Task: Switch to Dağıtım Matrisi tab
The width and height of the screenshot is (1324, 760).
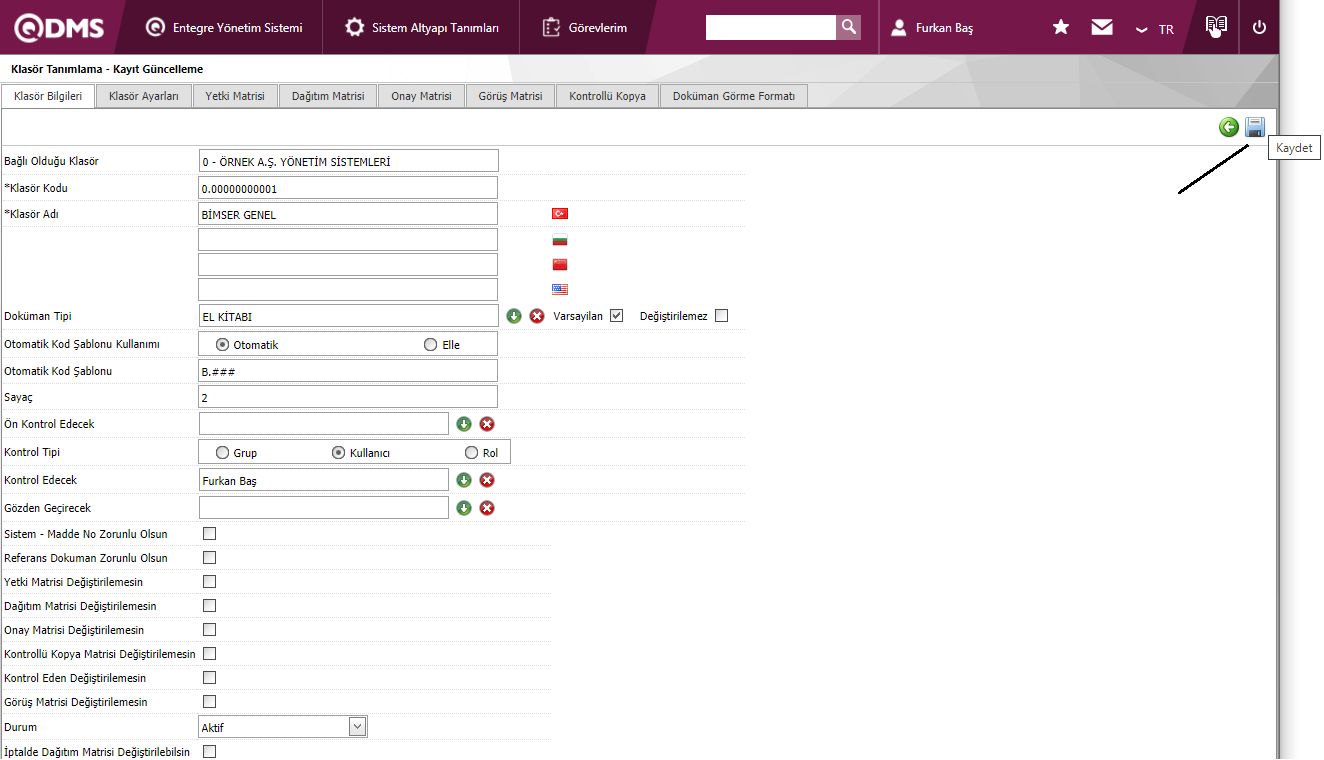Action: (x=328, y=96)
